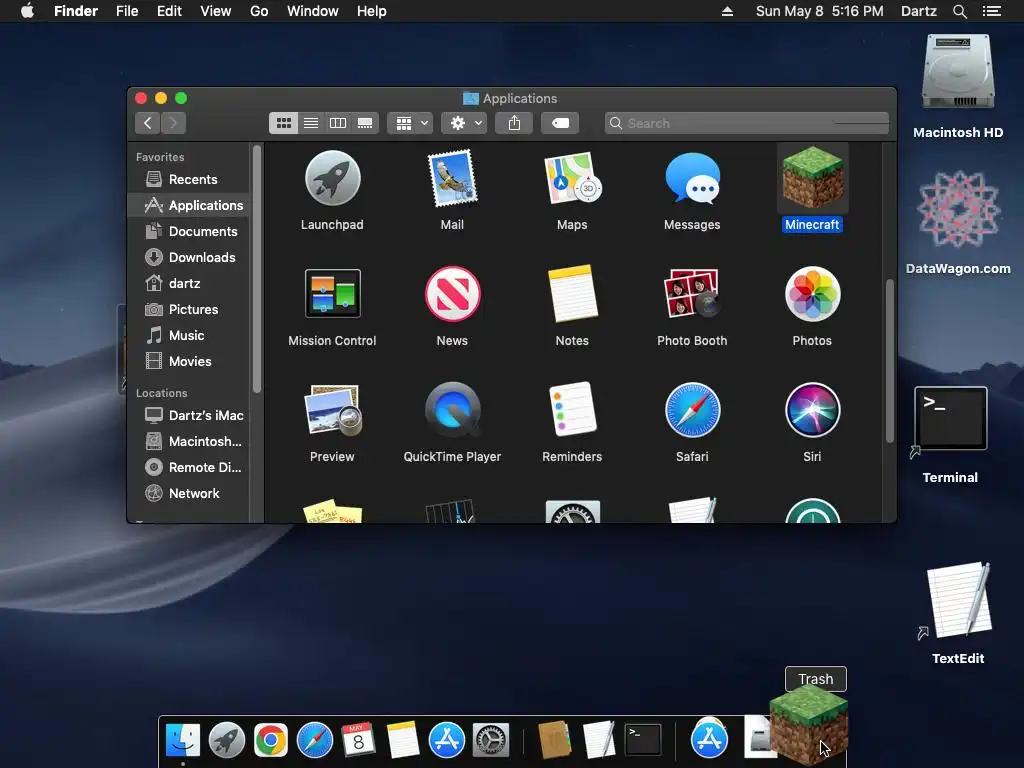Viewport: 1024px width, 768px height.
Task: Open the group-by arrangement dropdown
Action: click(x=410, y=123)
